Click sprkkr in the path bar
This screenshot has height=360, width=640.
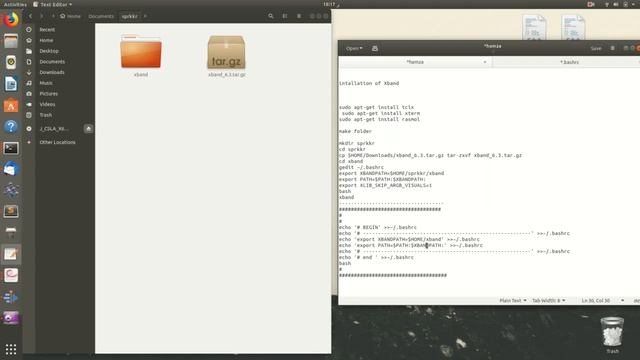(130, 16)
